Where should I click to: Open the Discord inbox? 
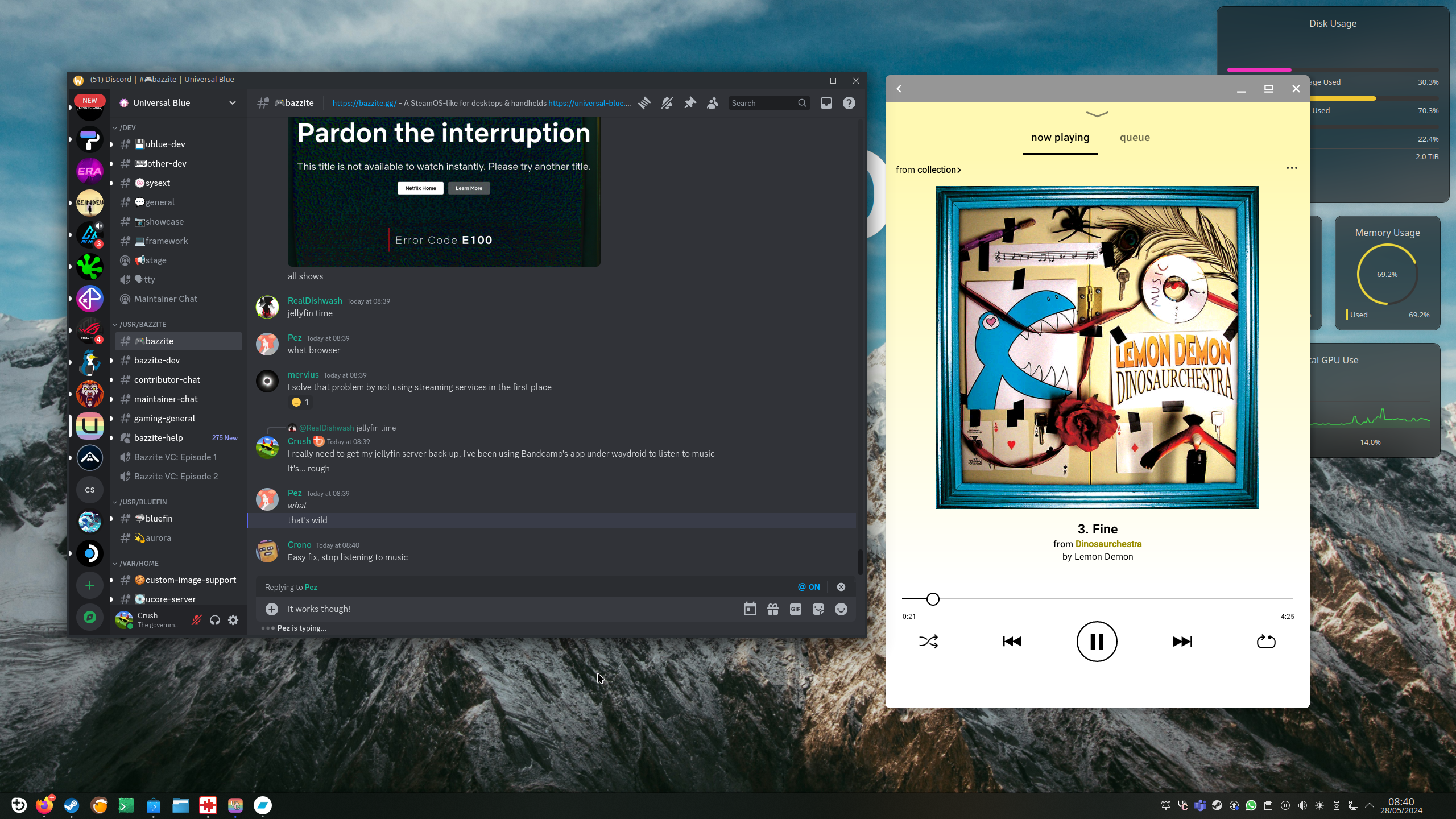(826, 103)
